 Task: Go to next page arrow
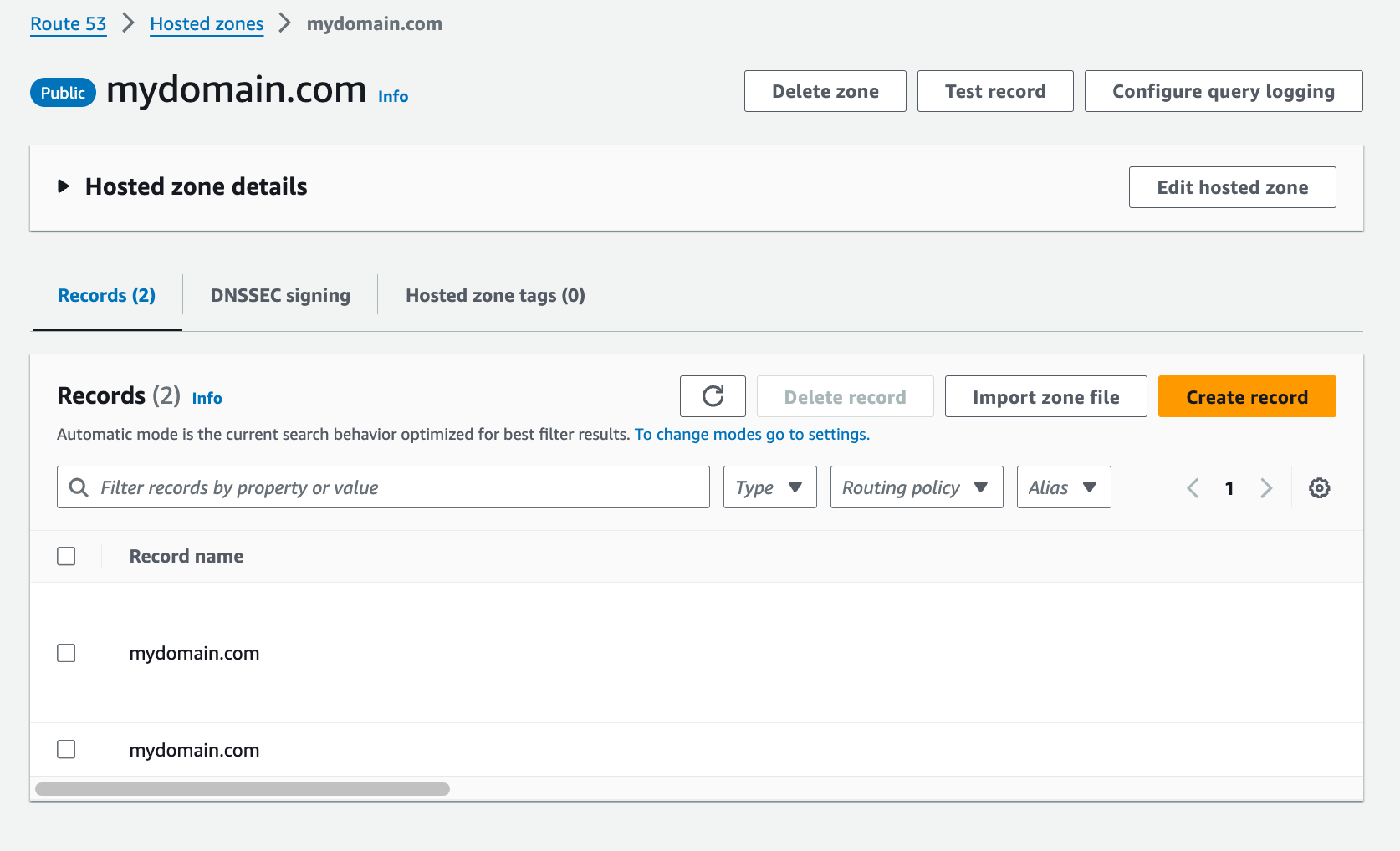[x=1266, y=488]
